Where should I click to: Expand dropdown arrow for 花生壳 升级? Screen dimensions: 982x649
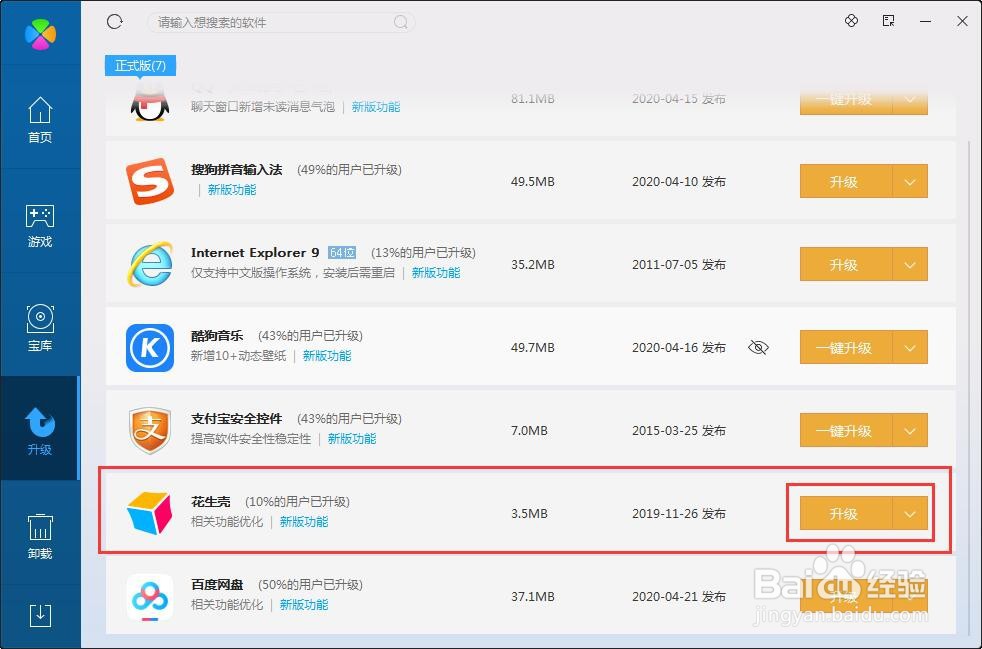pyautogui.click(x=910, y=514)
